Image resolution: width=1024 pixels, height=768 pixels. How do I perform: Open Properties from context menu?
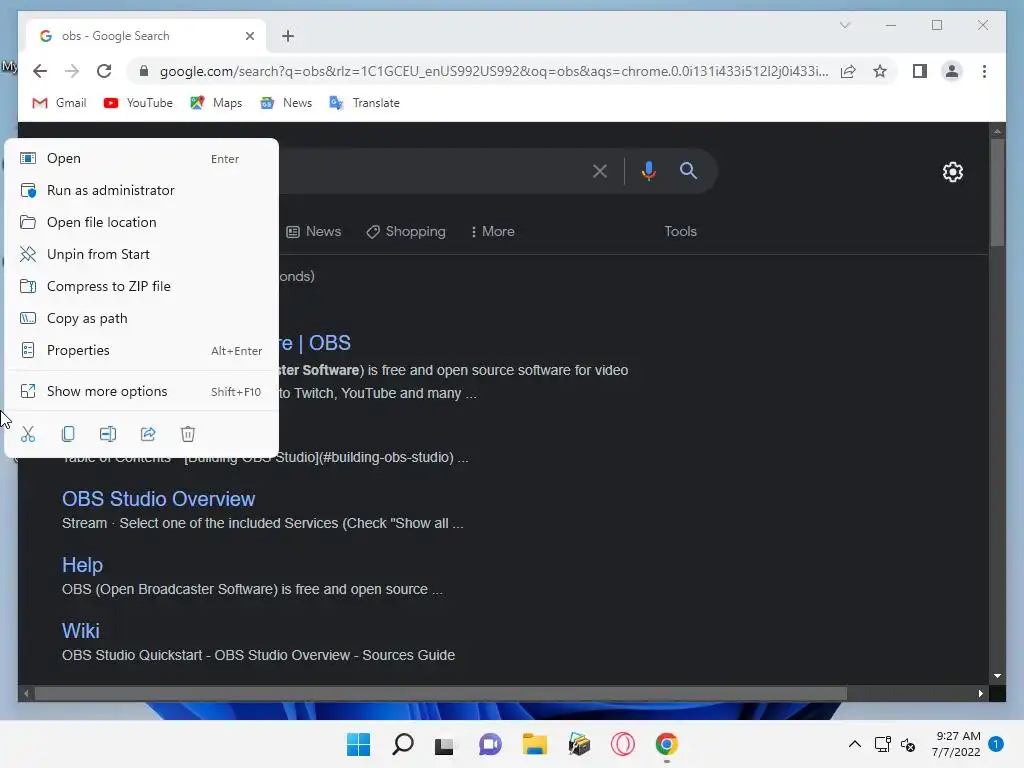point(141,351)
